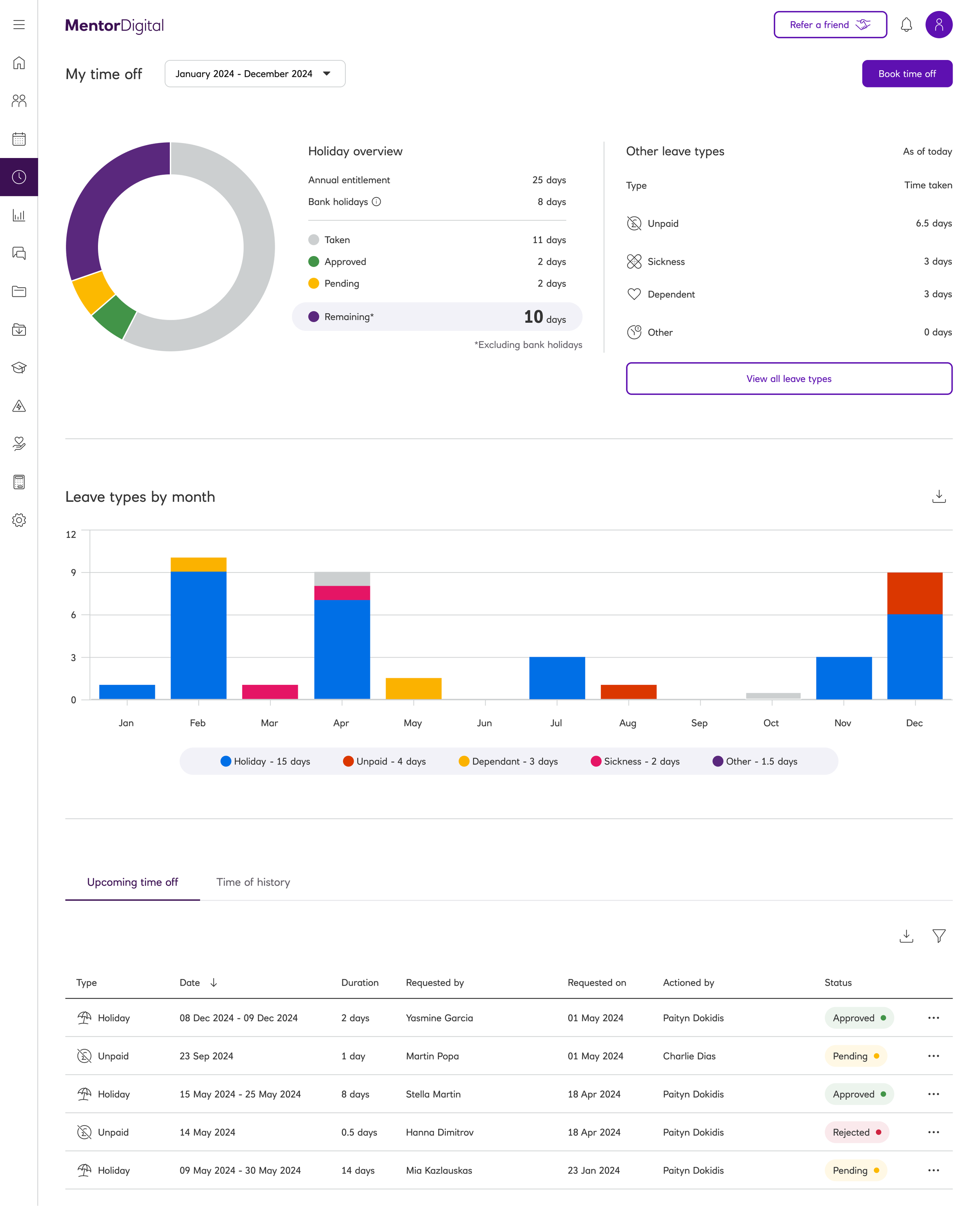Toggle Unpaid series in chart legend
Screen dimensions: 980x1206
pyautogui.click(x=385, y=761)
